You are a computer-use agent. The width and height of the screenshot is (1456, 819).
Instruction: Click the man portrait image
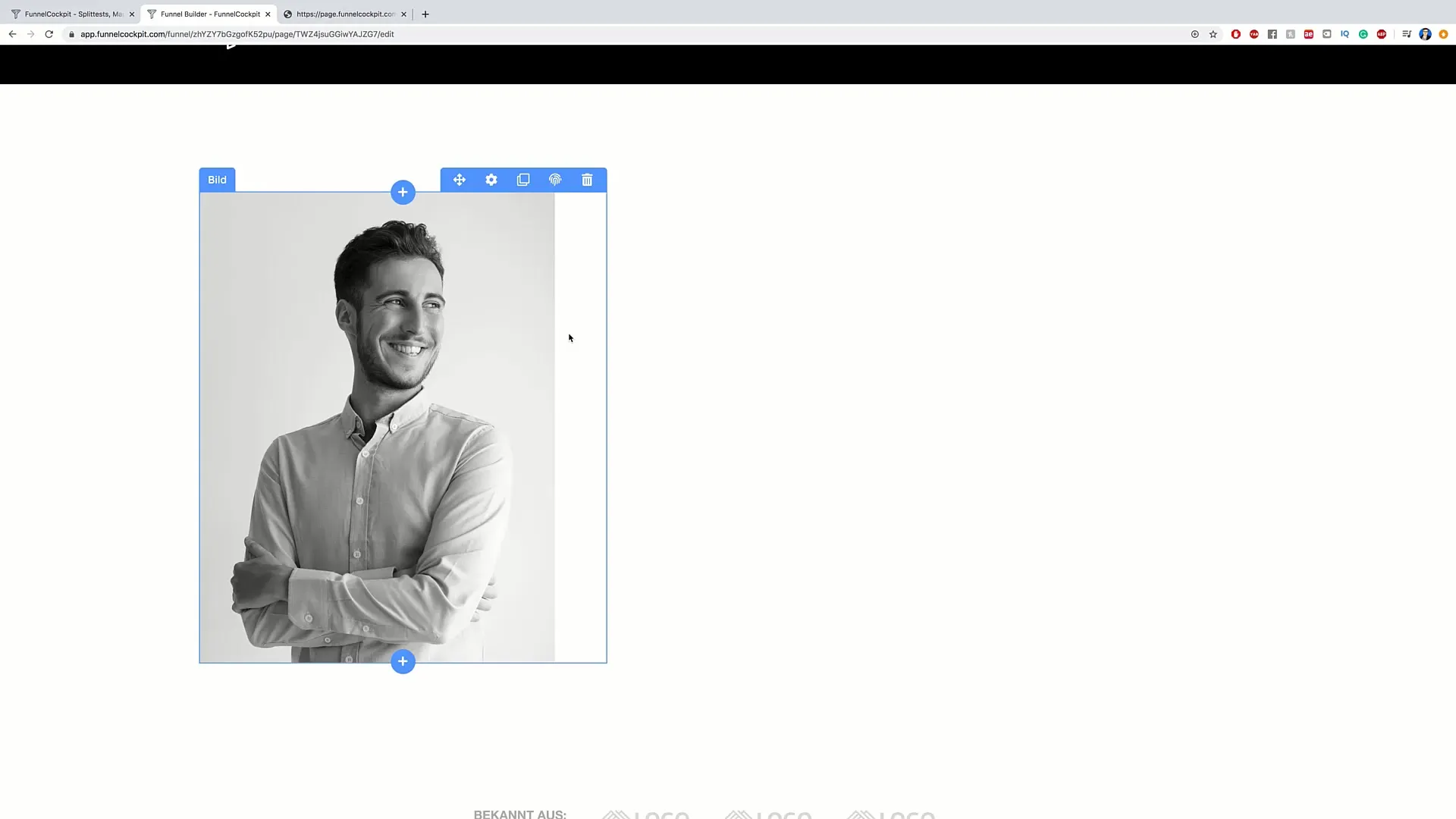pos(377,427)
